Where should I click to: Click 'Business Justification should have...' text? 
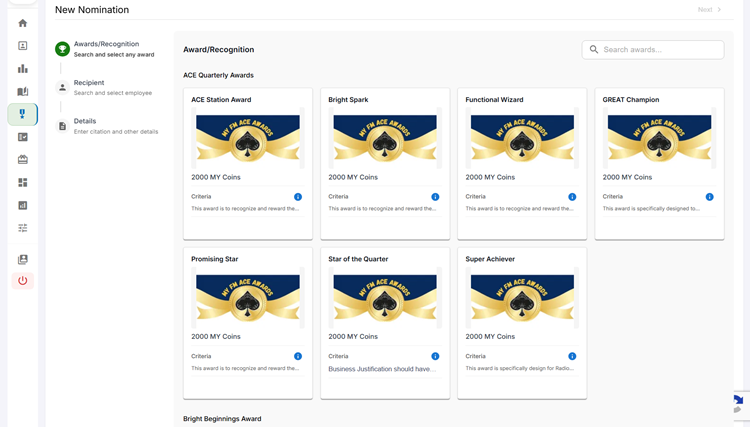click(x=382, y=369)
